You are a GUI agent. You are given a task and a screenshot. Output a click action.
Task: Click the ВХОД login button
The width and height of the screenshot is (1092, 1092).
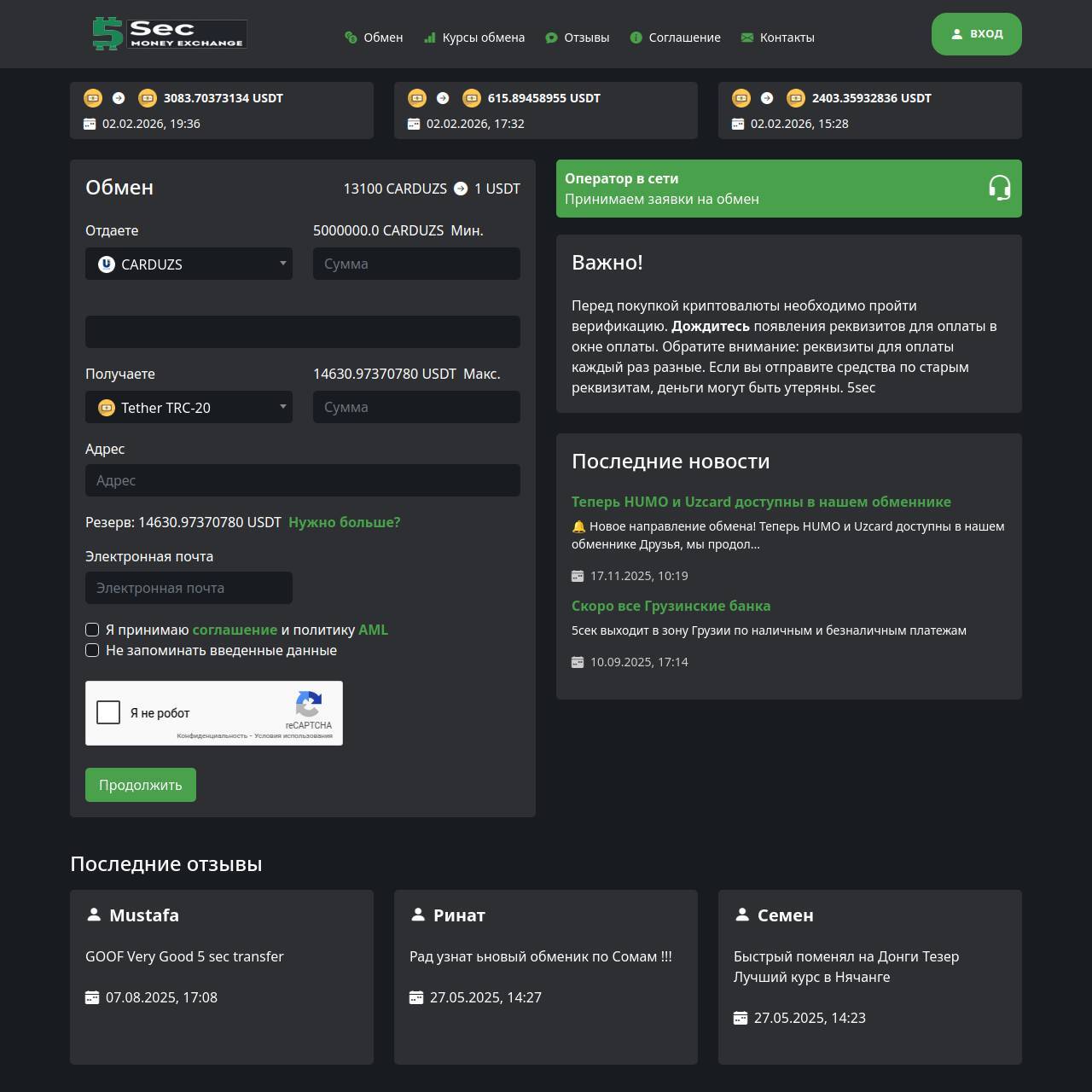pos(976,34)
